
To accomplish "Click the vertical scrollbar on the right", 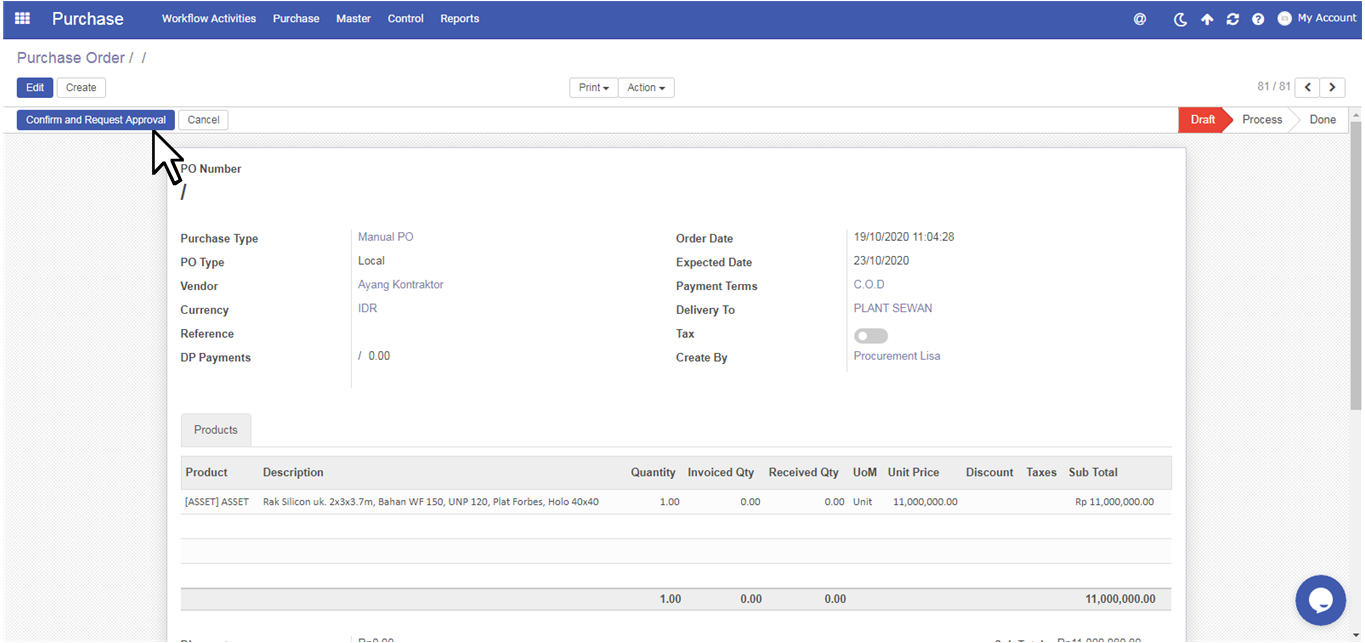I will tap(1356, 265).
